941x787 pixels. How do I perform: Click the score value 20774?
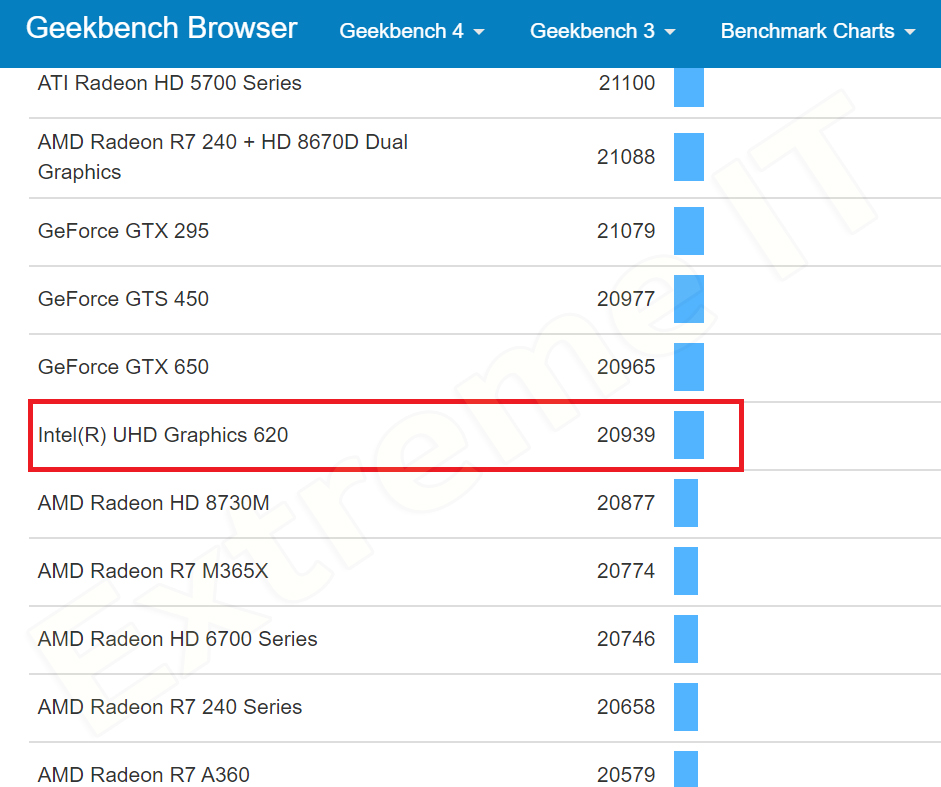[626, 570]
